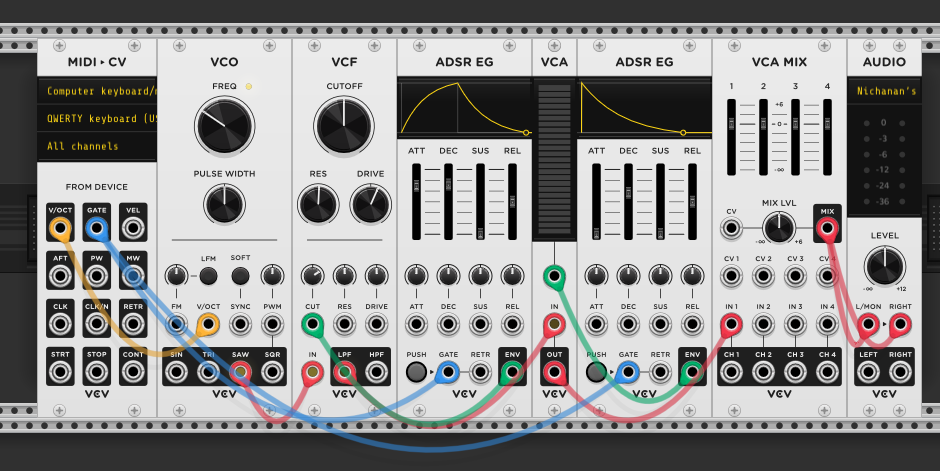Select the AFT aftertouch jack on MIDI-CV
Viewport: 940px width, 471px height.
point(61,276)
